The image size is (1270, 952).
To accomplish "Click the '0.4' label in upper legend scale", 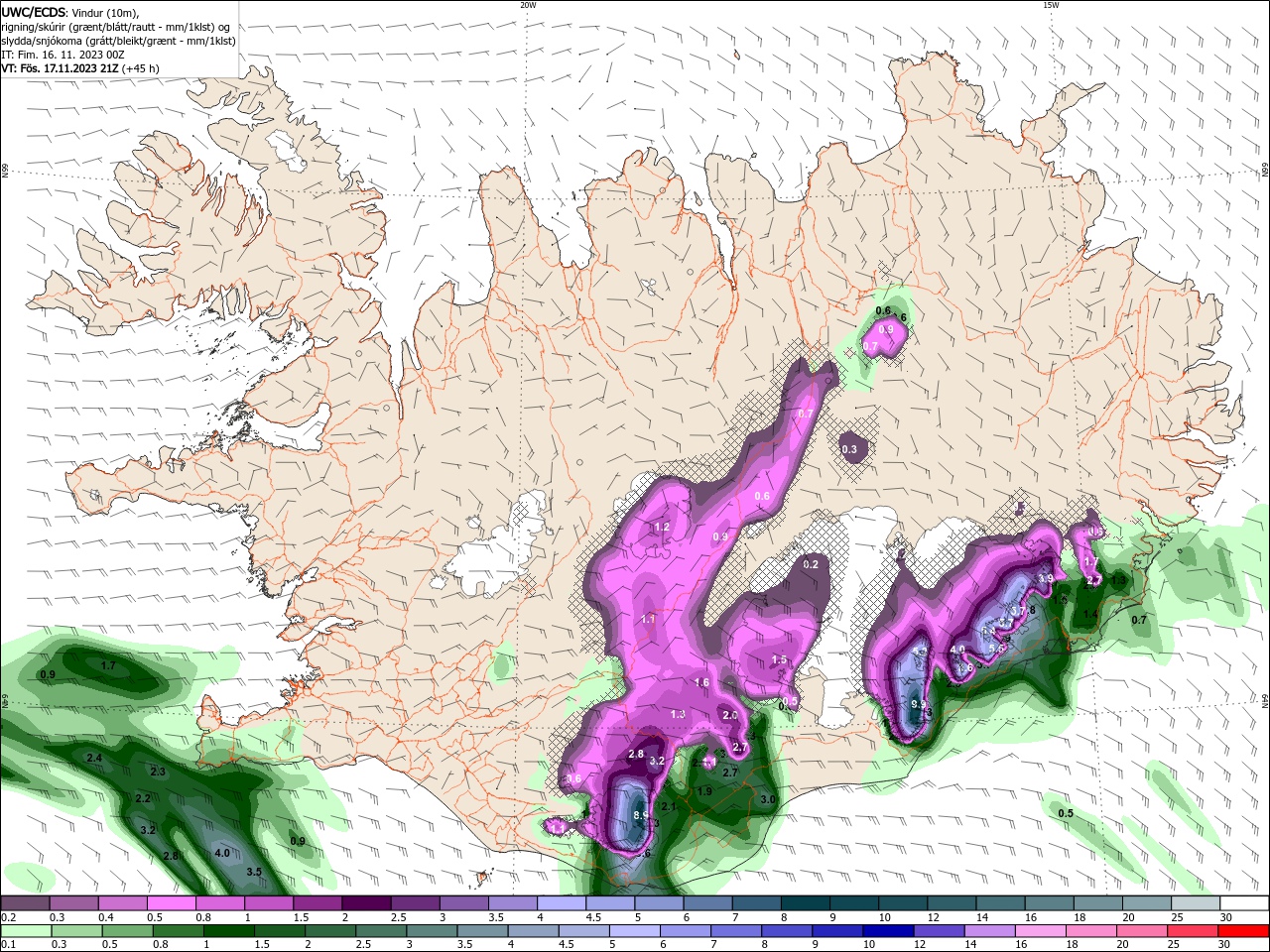I will (x=106, y=918).
